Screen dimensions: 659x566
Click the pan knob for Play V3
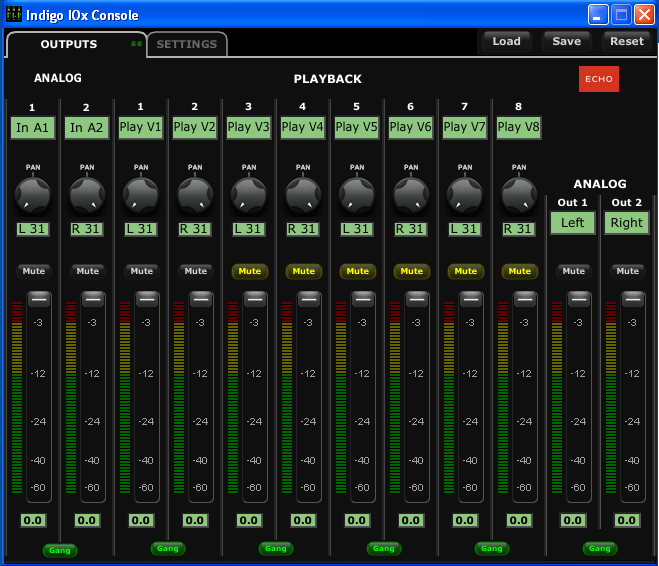point(249,193)
